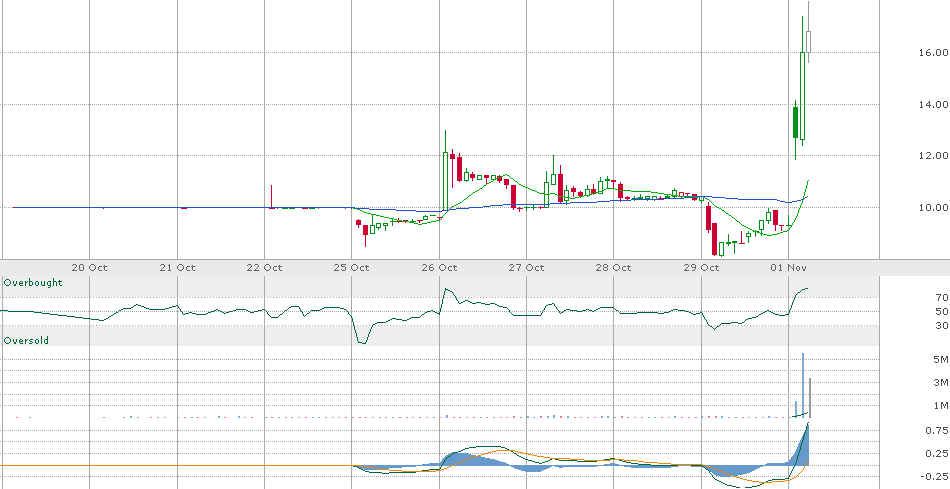Screen dimensions: 950x489
Task: Click the RSI 70 level label
Action: click(x=941, y=298)
